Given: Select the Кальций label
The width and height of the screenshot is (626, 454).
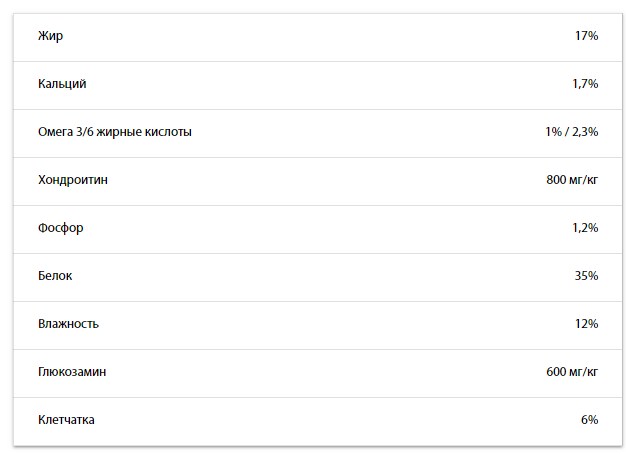Looking at the screenshot, I should pyautogui.click(x=62, y=84).
